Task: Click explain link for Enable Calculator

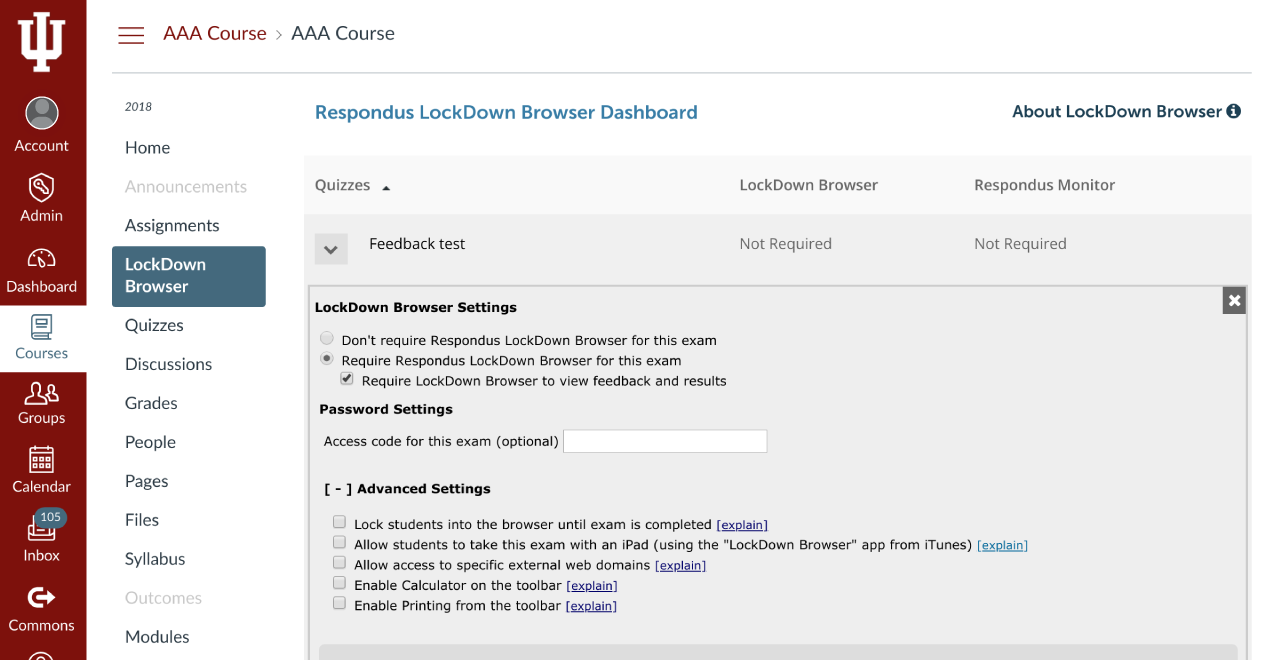Action: pos(592,586)
